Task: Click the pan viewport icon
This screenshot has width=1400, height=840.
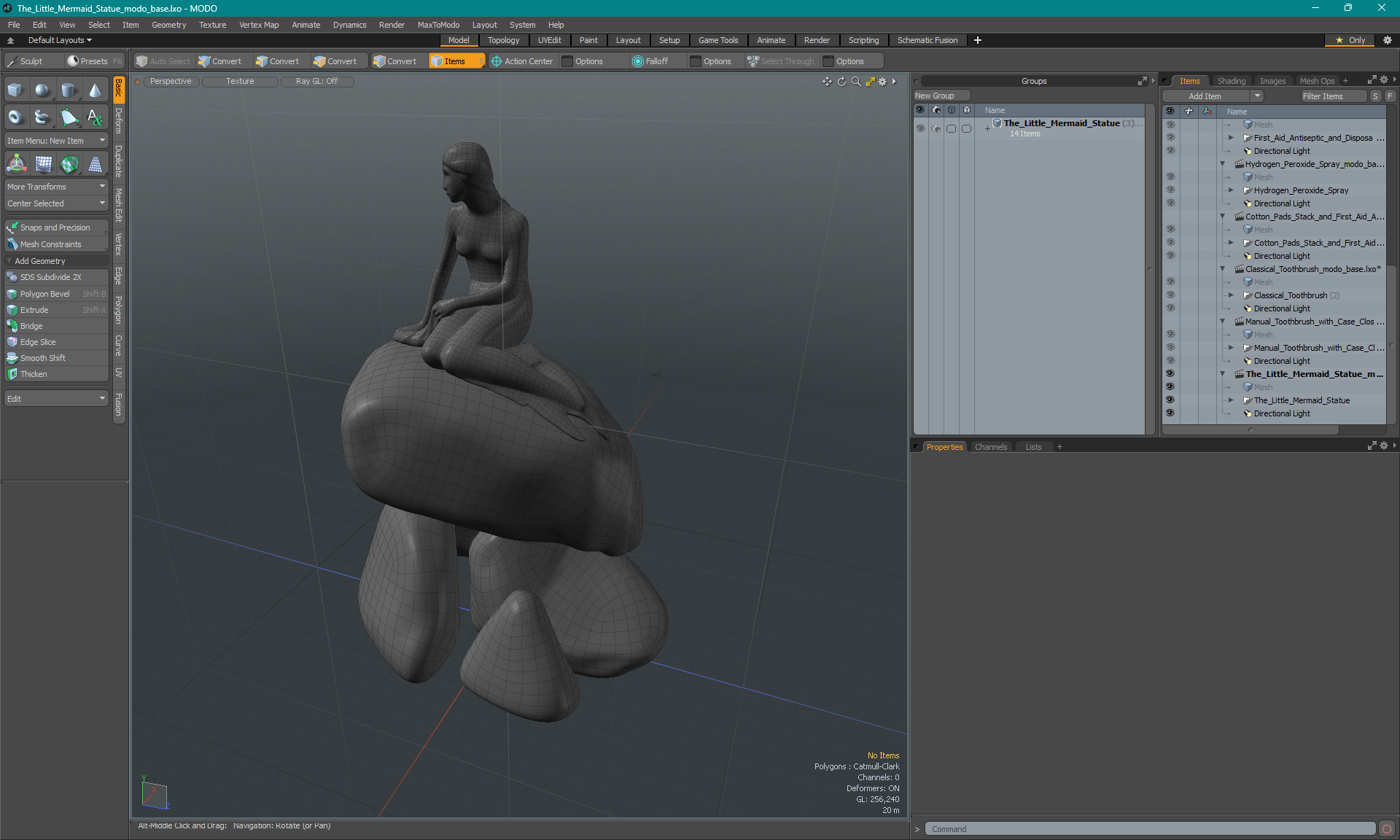Action: (x=827, y=82)
